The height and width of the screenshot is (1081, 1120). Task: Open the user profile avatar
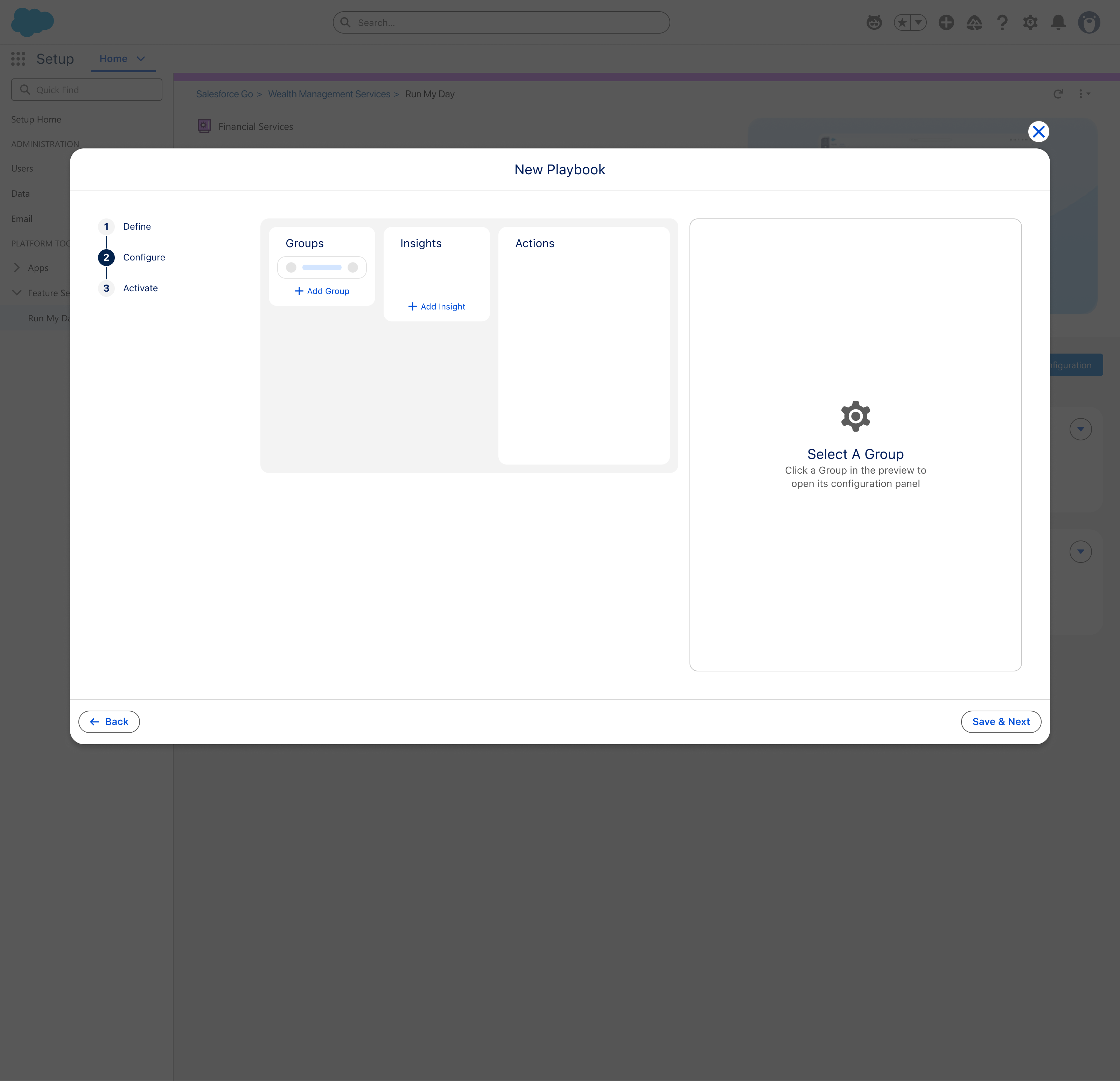(x=1089, y=22)
